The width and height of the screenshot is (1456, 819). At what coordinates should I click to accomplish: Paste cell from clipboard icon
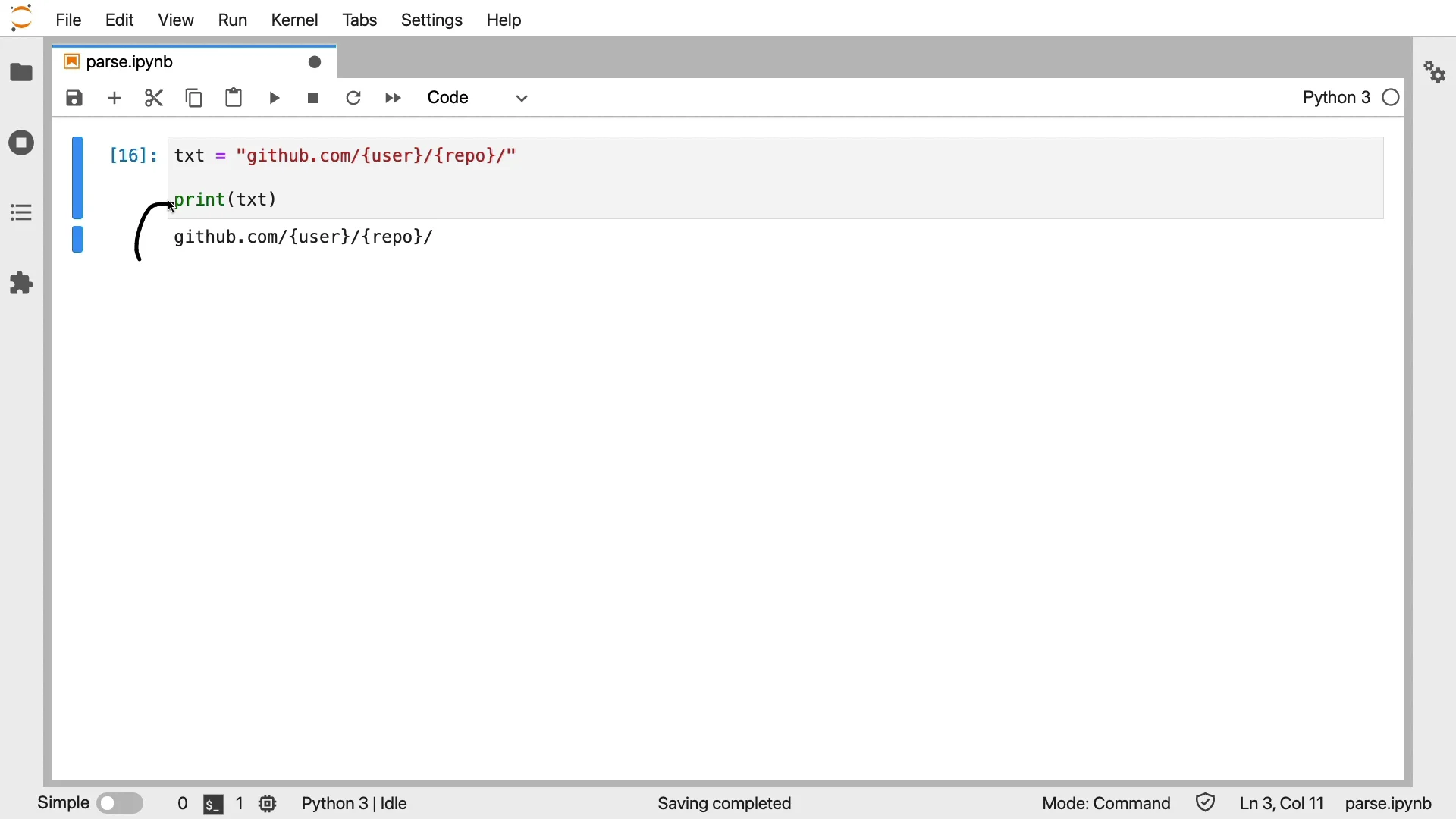[234, 99]
